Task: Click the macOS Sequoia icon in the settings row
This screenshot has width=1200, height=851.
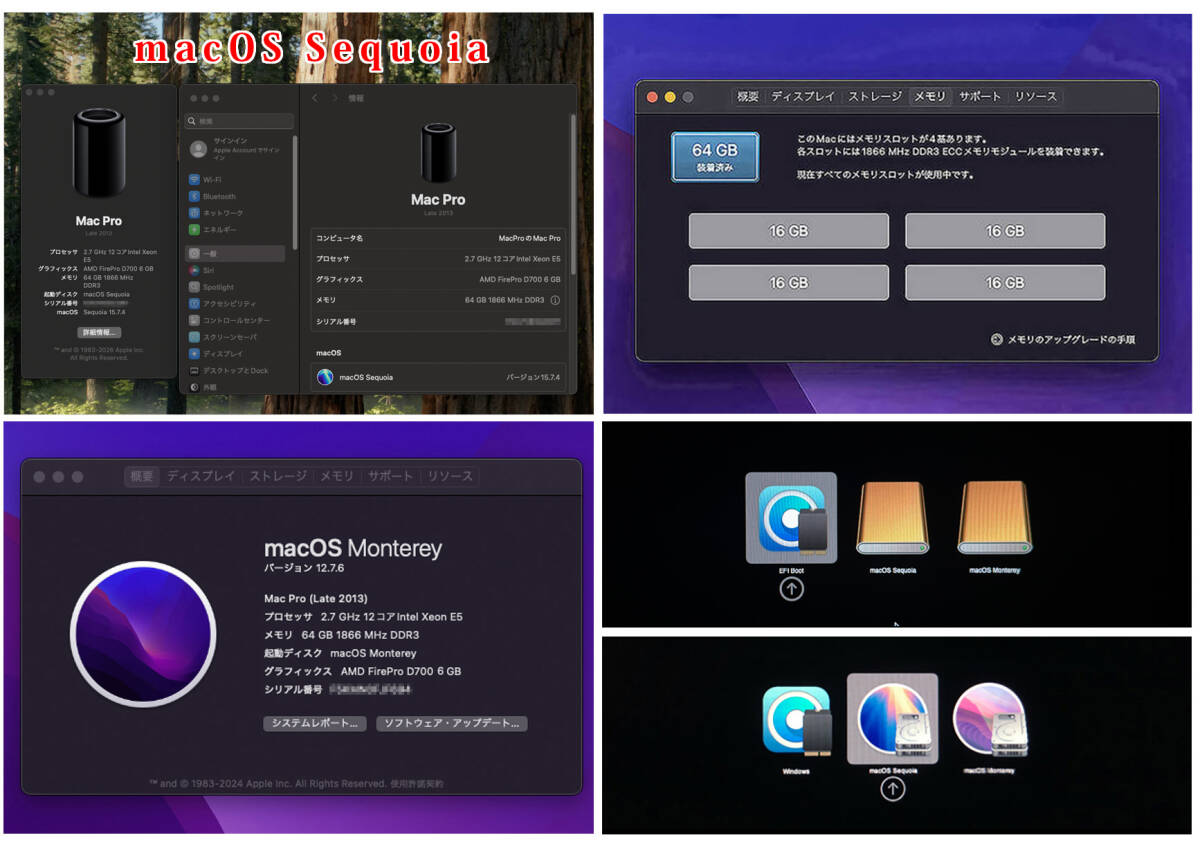Action: pyautogui.click(x=325, y=377)
